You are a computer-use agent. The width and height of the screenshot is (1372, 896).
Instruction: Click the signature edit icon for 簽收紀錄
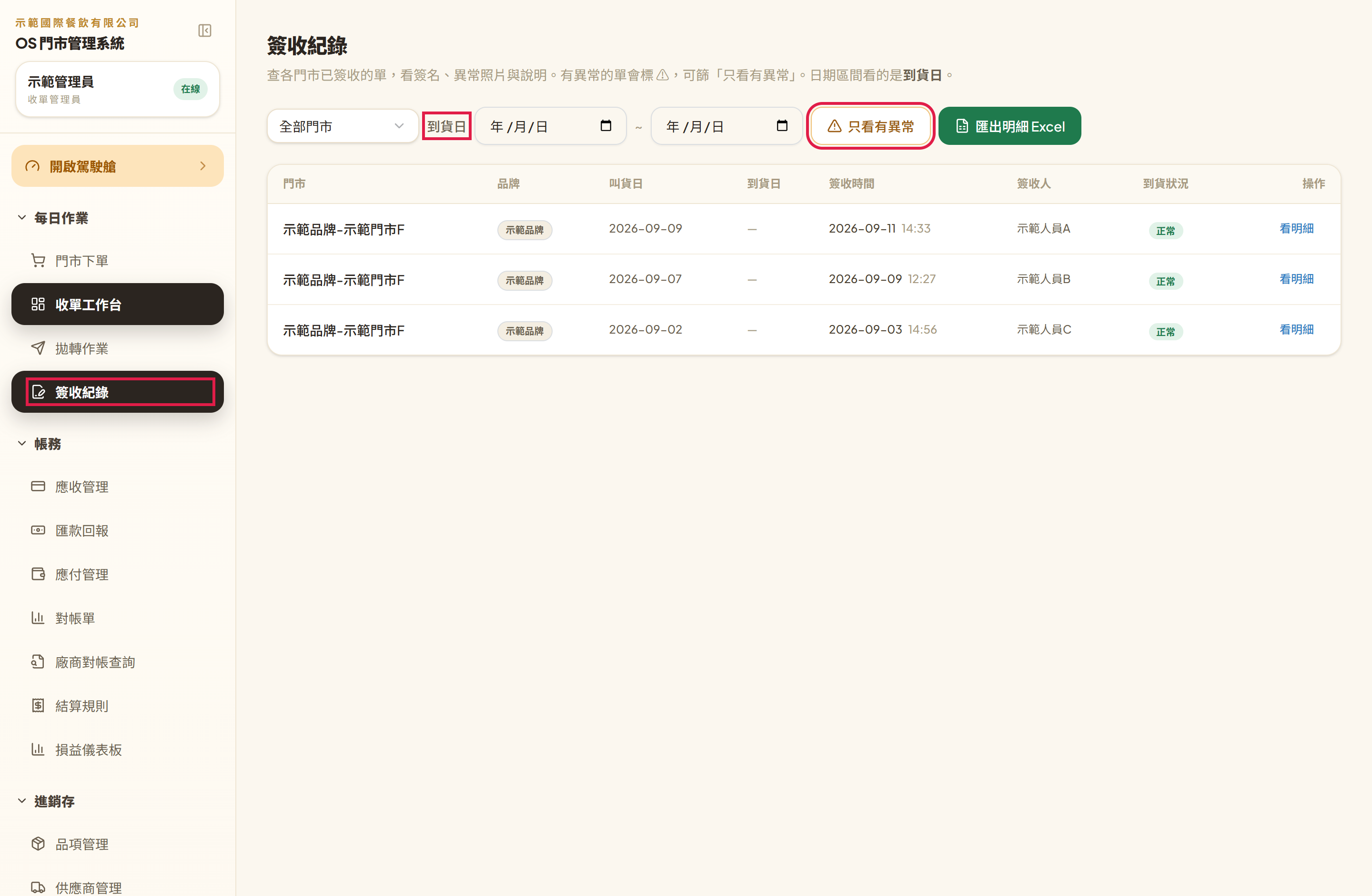point(38,392)
